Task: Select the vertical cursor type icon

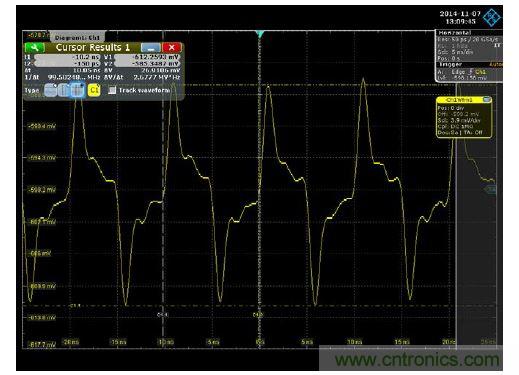Action: [64, 90]
